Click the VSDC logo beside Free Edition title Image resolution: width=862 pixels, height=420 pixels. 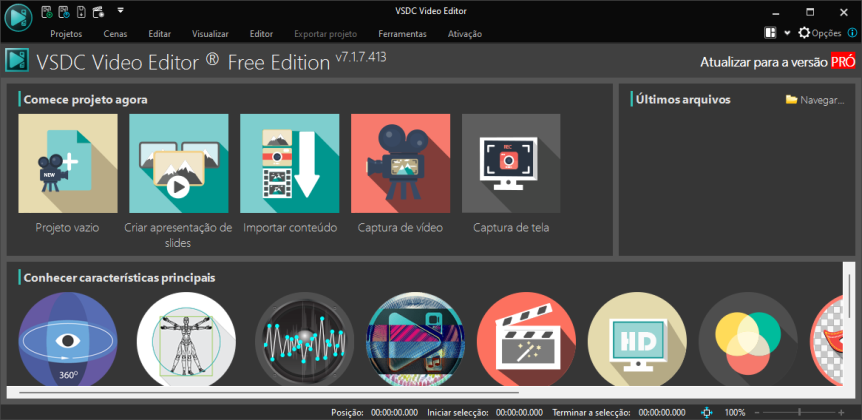pyautogui.click(x=16, y=61)
